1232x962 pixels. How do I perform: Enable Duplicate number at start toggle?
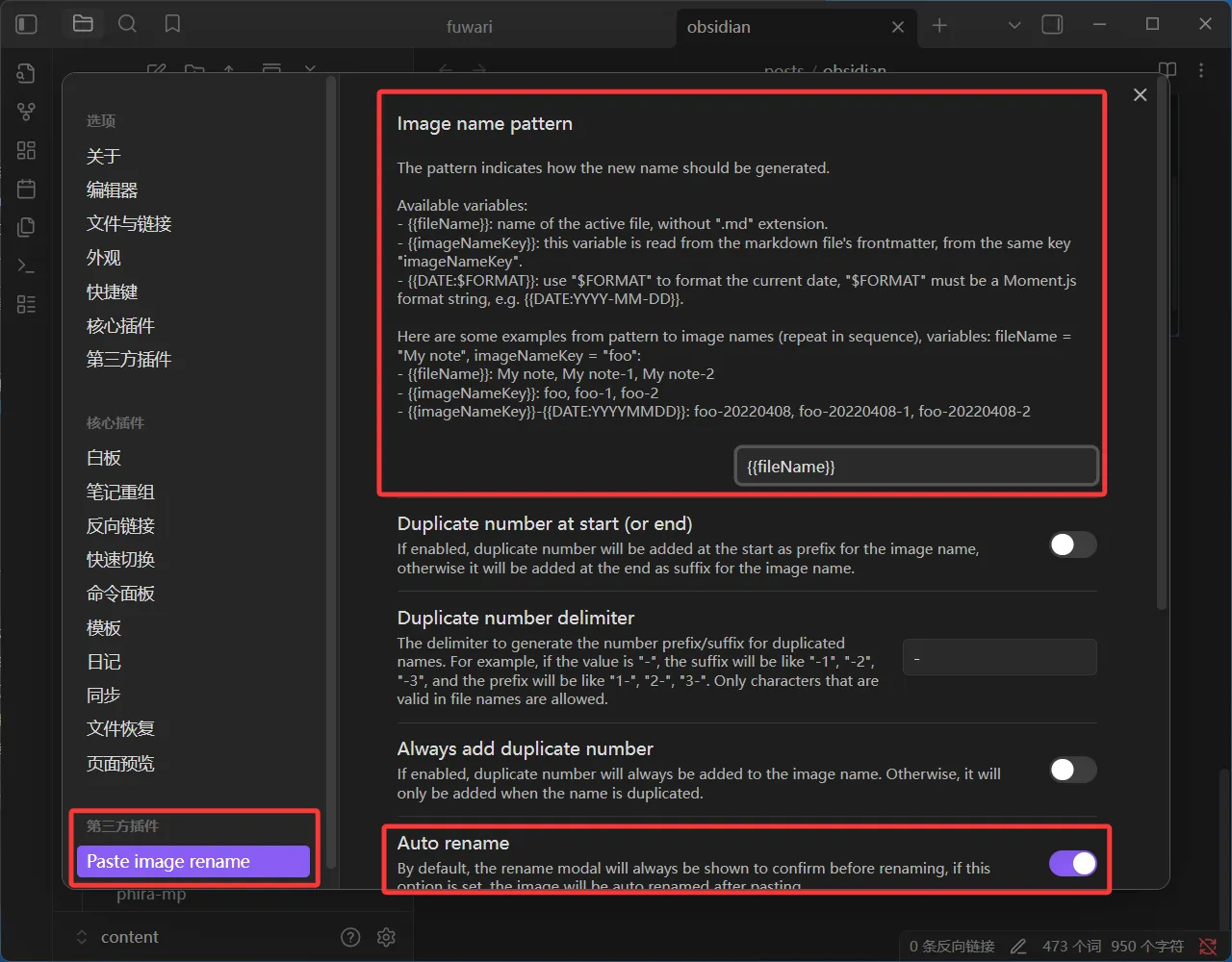pos(1072,545)
